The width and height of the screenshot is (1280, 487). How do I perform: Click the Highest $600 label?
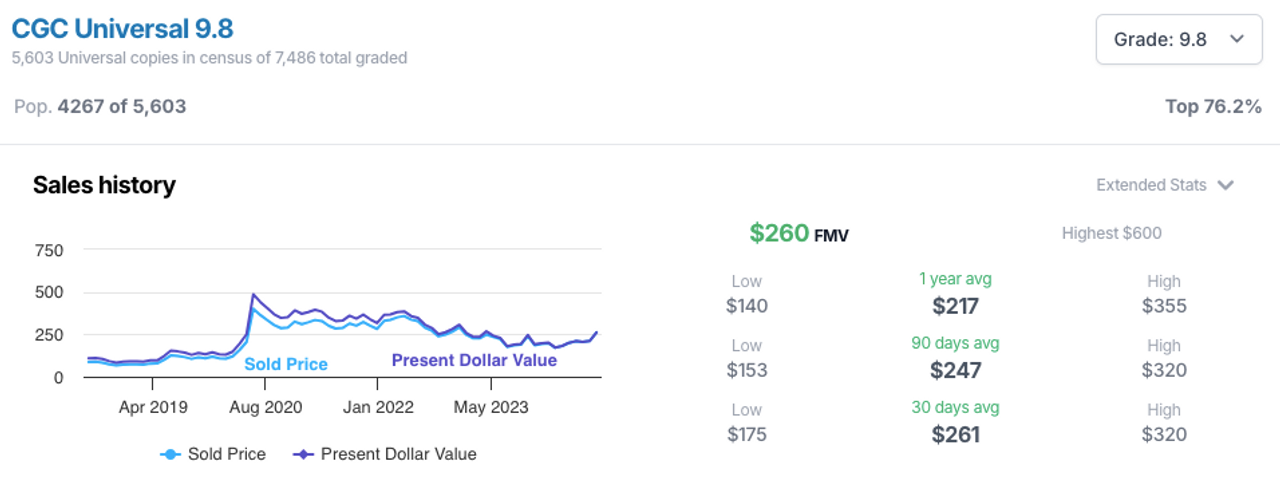point(1111,234)
